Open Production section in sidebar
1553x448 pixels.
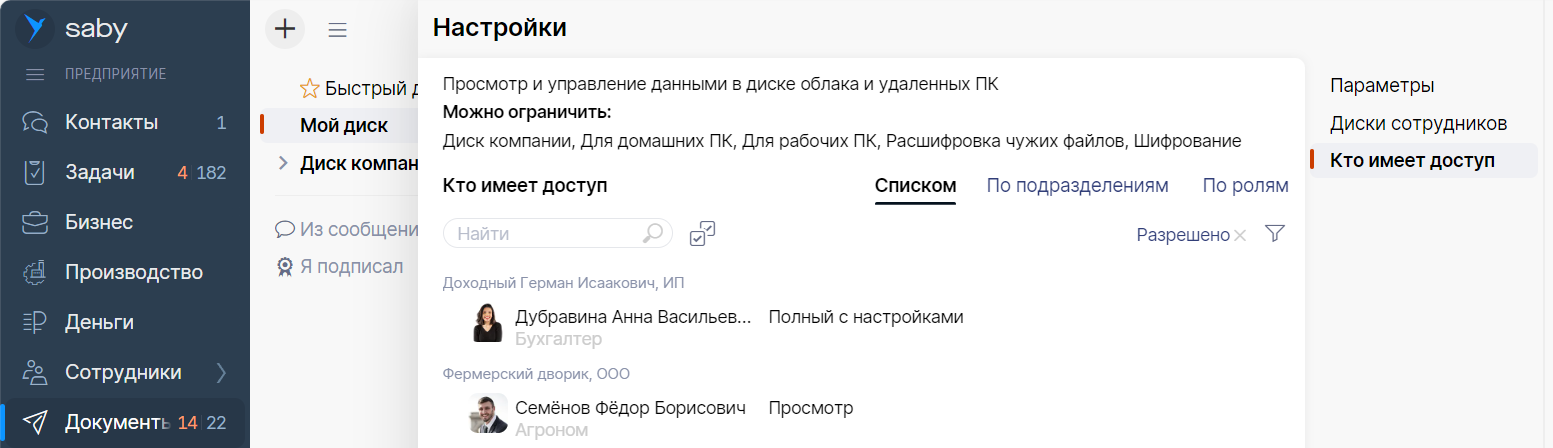coord(133,272)
